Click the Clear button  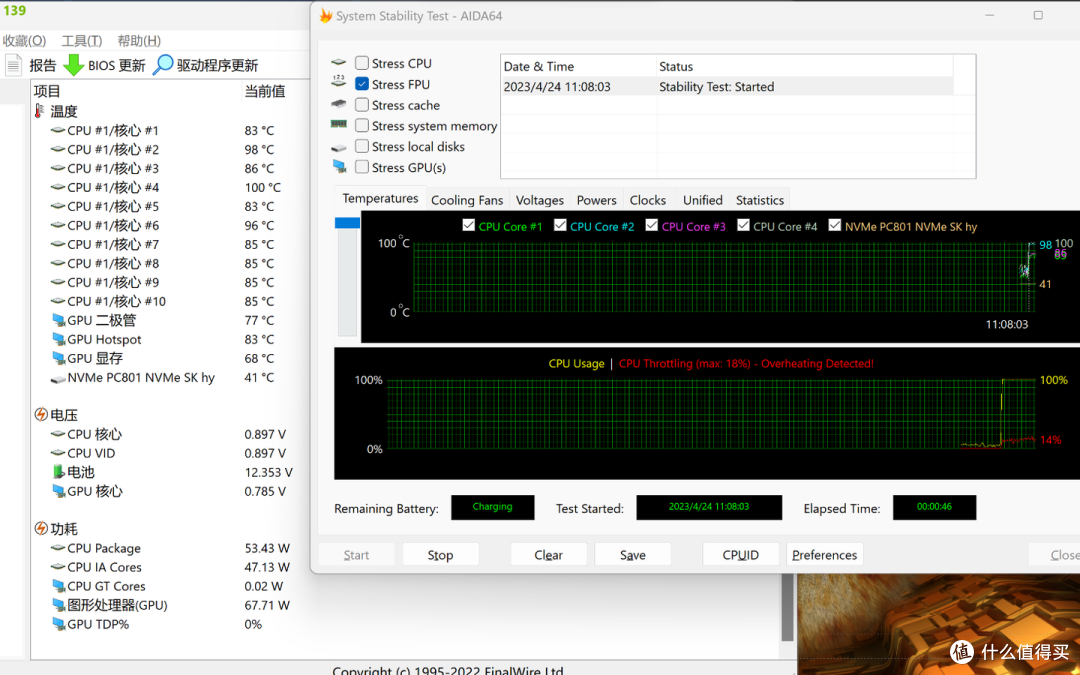pos(548,554)
